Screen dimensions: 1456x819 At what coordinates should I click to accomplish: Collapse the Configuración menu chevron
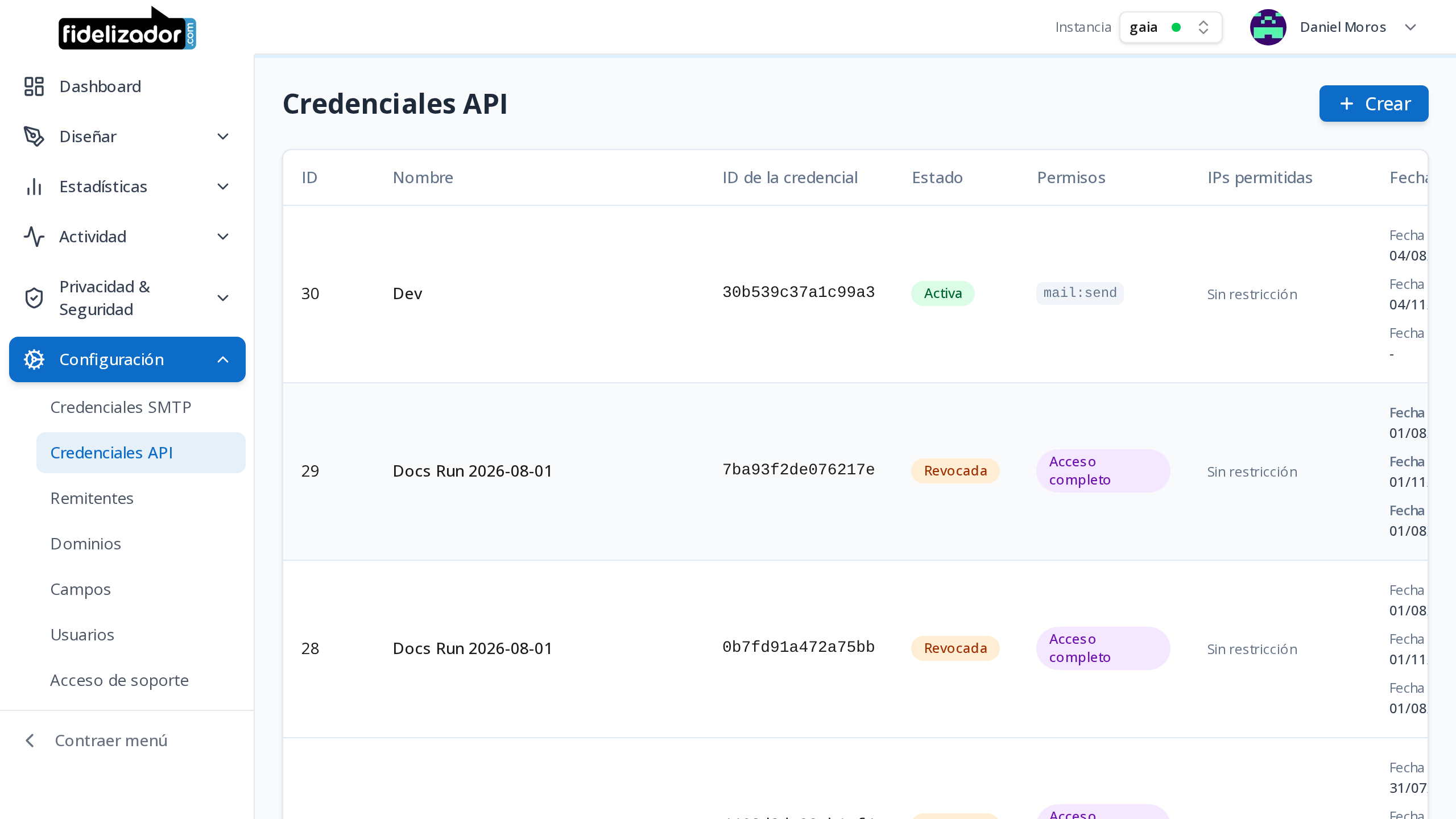click(x=223, y=359)
